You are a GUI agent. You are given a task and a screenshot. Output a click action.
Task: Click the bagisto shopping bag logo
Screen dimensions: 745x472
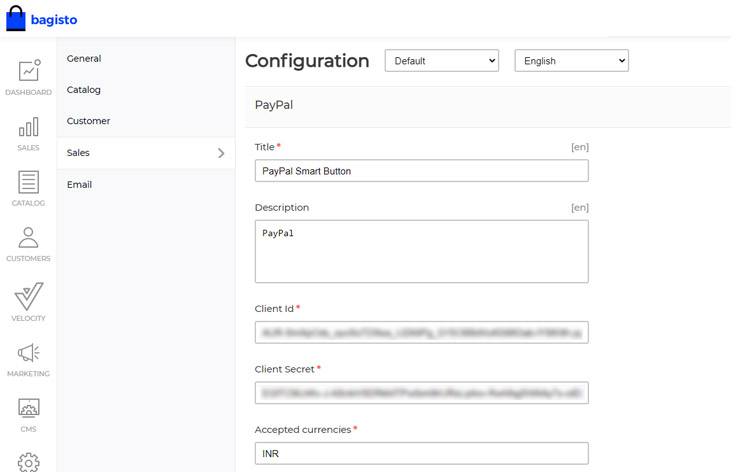tap(16, 19)
